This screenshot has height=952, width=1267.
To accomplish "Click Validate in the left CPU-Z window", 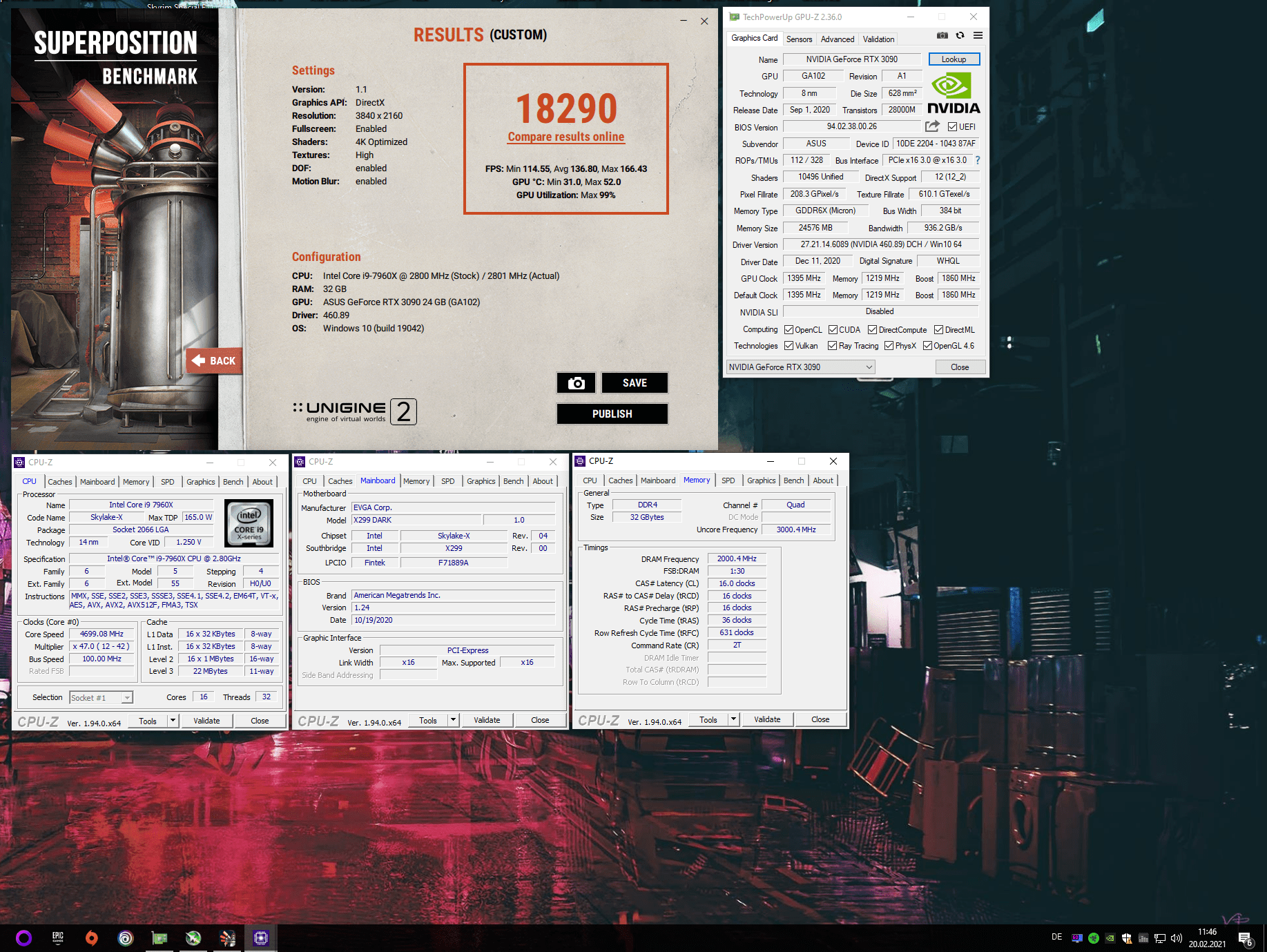I will click(206, 721).
